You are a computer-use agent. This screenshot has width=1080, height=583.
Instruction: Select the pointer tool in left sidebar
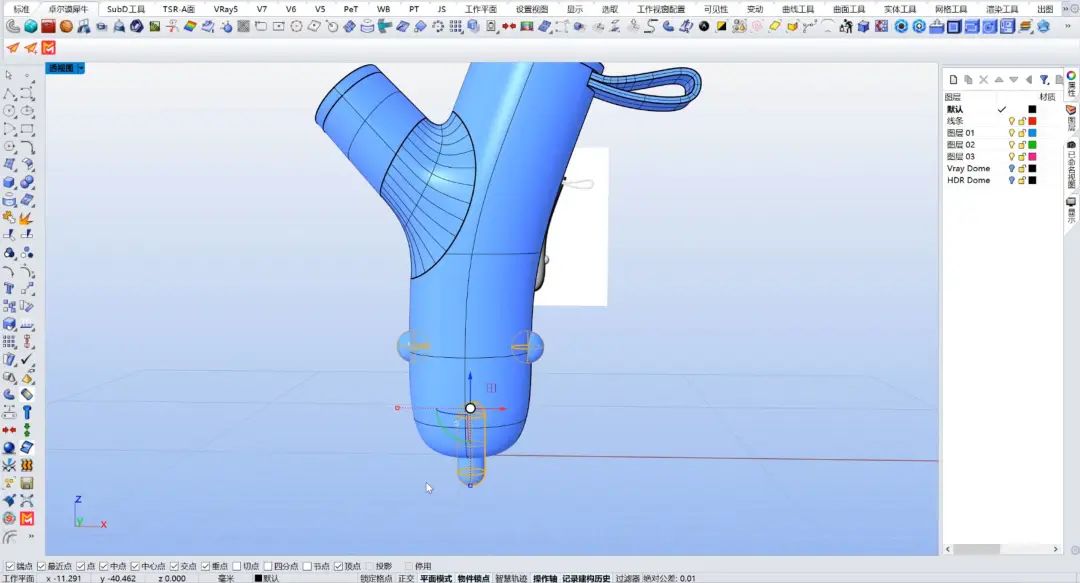click(10, 75)
